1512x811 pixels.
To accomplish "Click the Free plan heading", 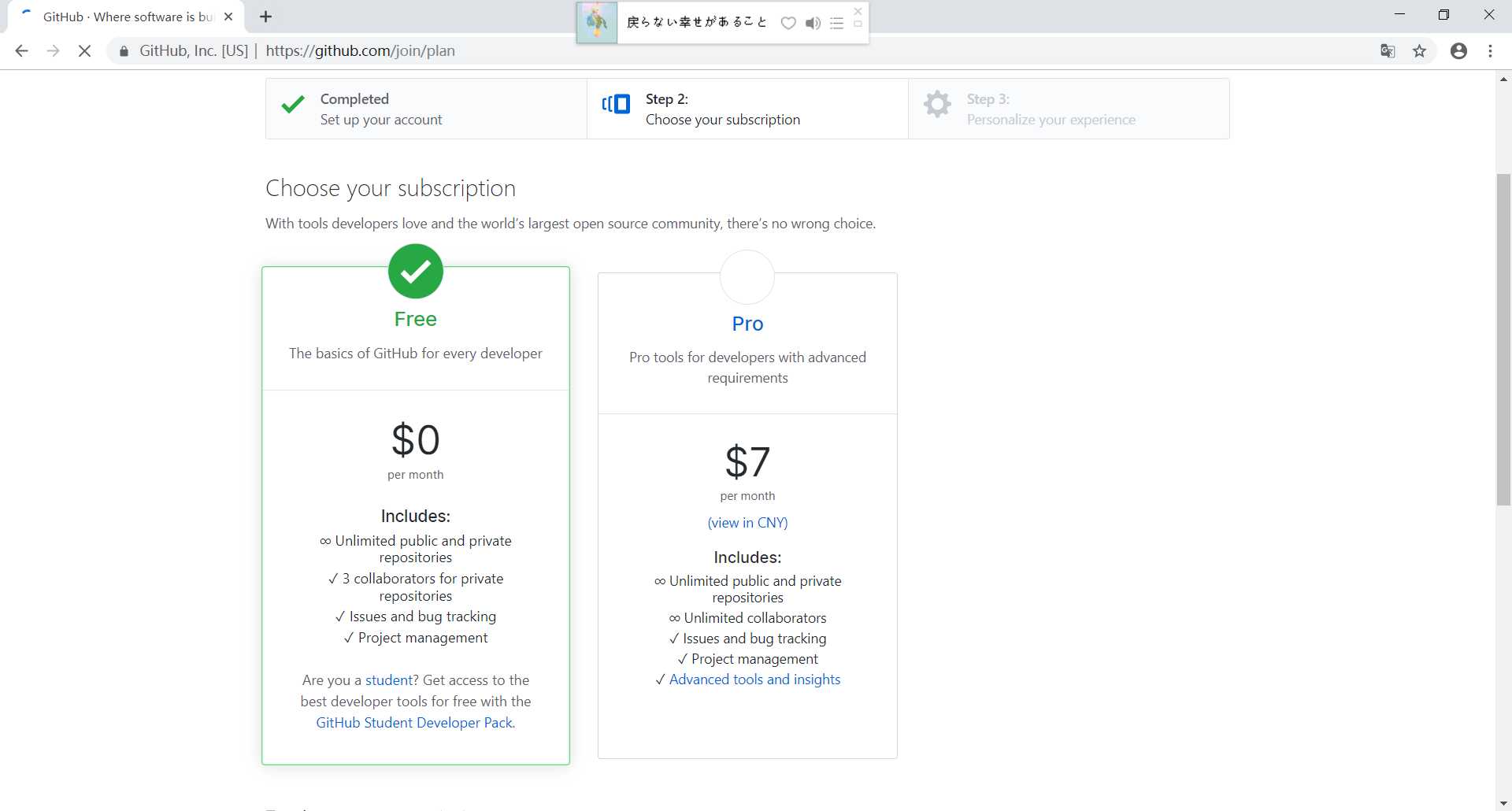I will point(416,319).
